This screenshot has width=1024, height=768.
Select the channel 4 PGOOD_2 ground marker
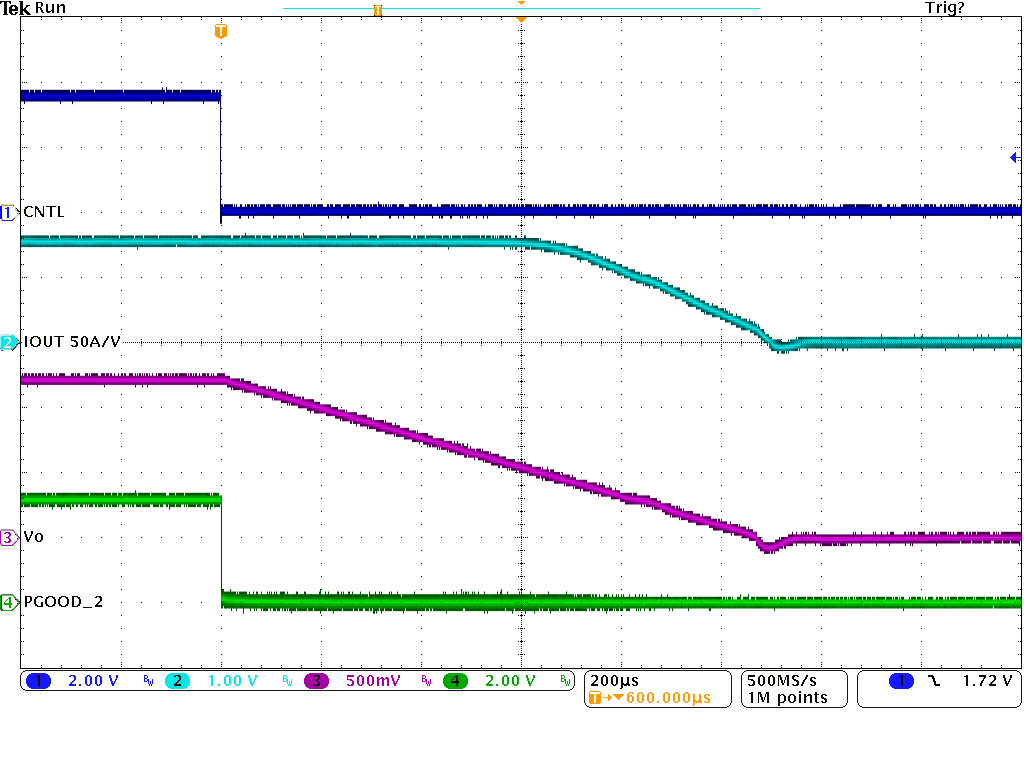pos(10,602)
